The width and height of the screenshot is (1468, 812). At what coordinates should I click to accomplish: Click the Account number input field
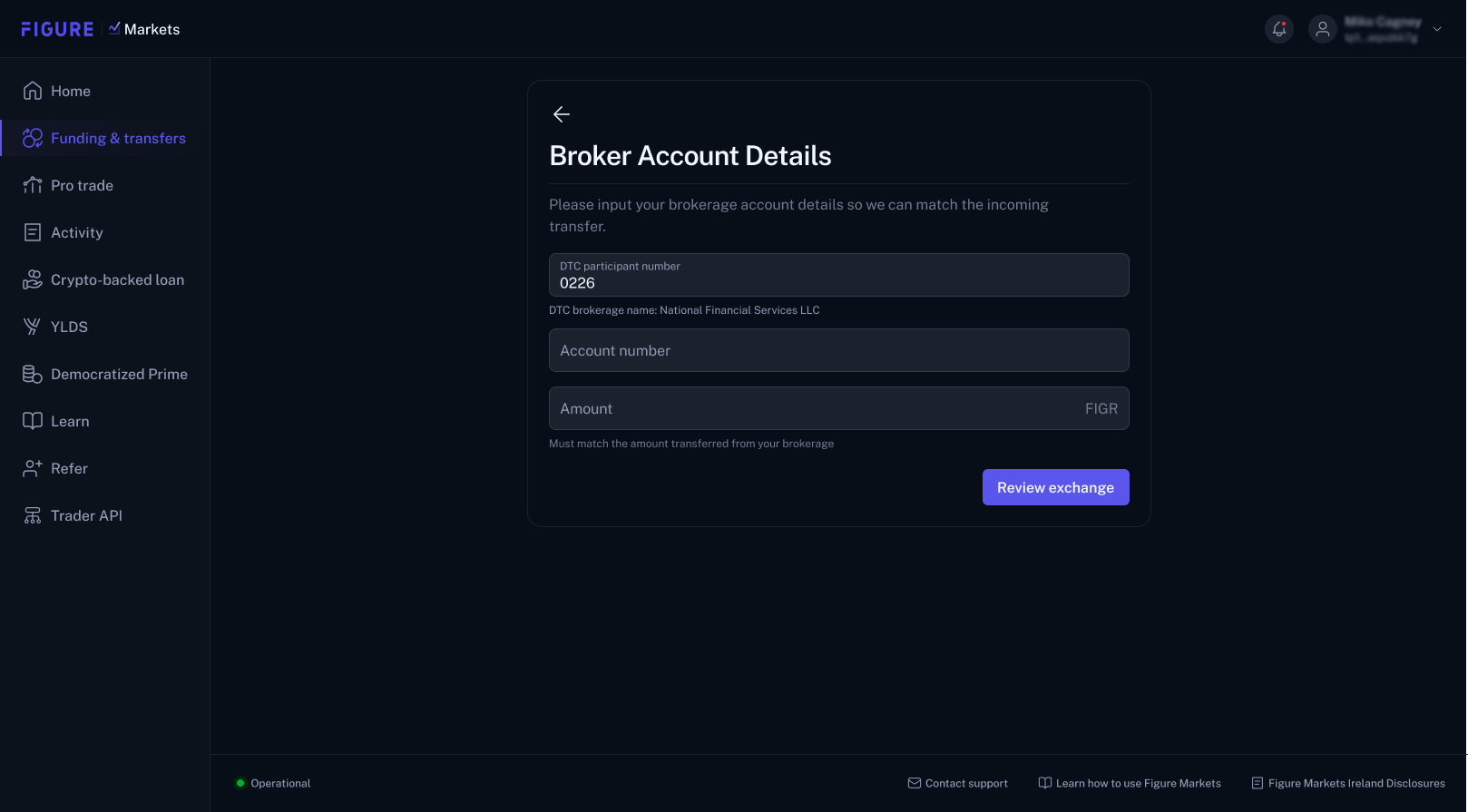(x=839, y=350)
